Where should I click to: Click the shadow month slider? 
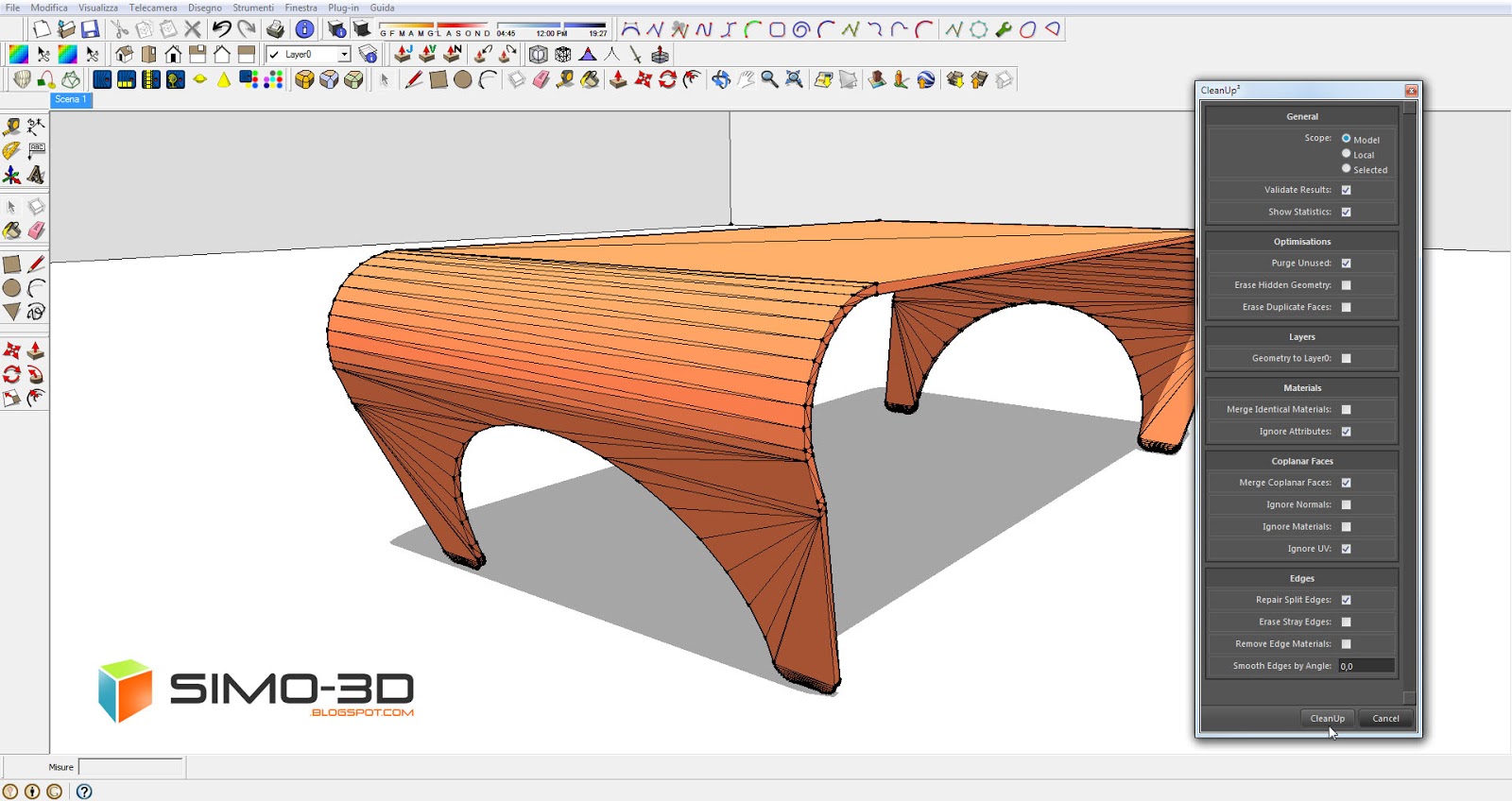pos(435,26)
